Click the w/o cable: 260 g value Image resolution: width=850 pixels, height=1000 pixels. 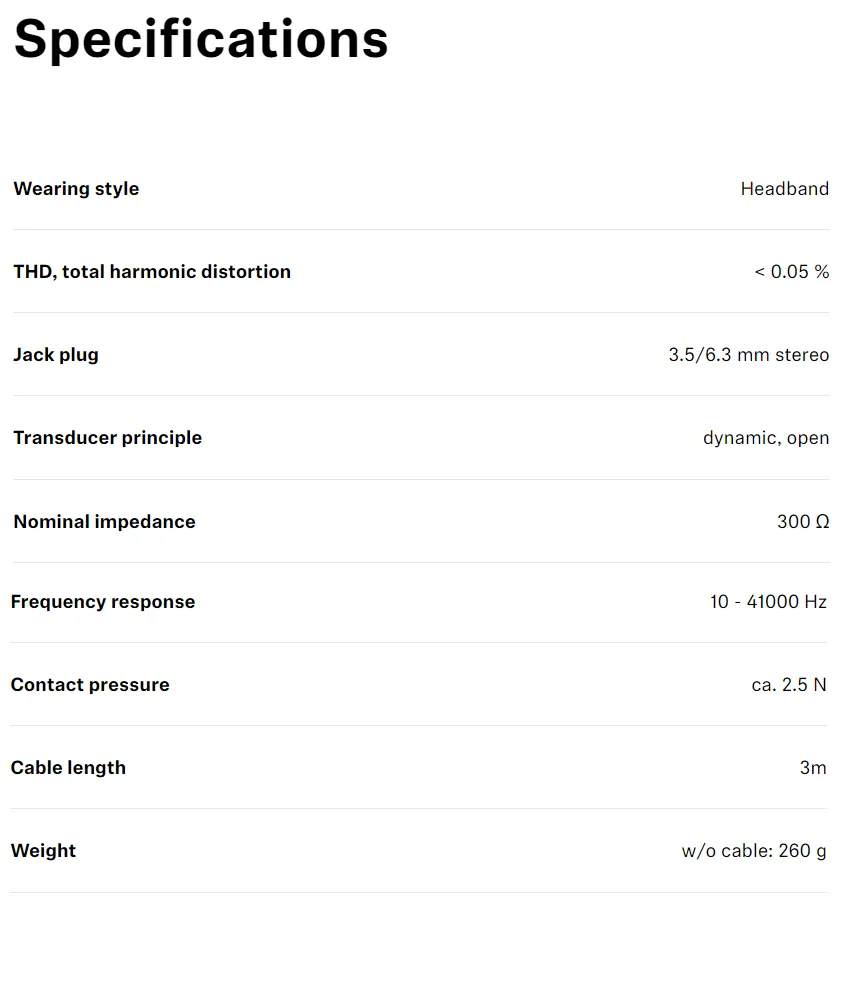[754, 851]
